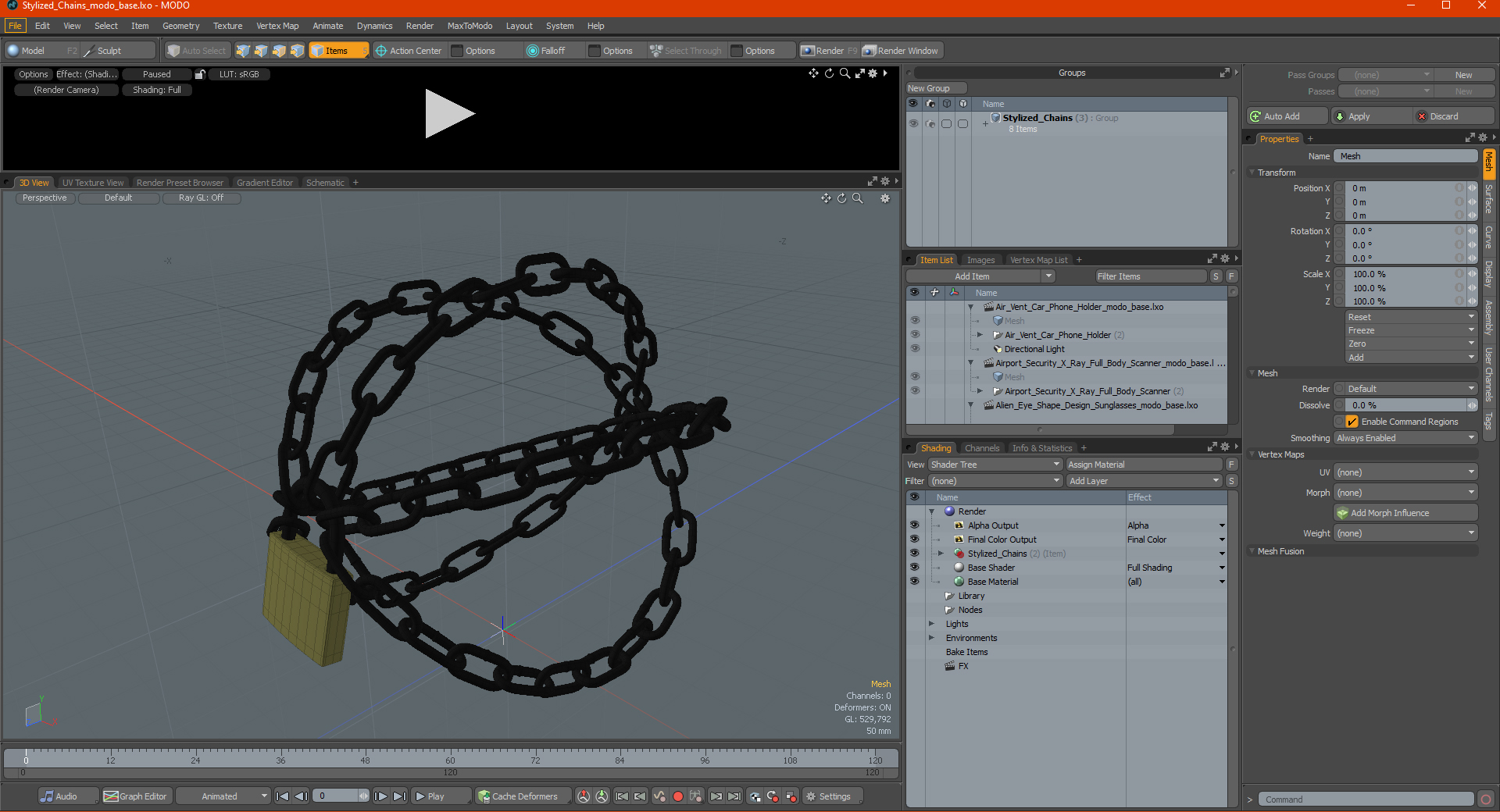Switch to the Images tab
This screenshot has height=812, width=1500.
(980, 260)
